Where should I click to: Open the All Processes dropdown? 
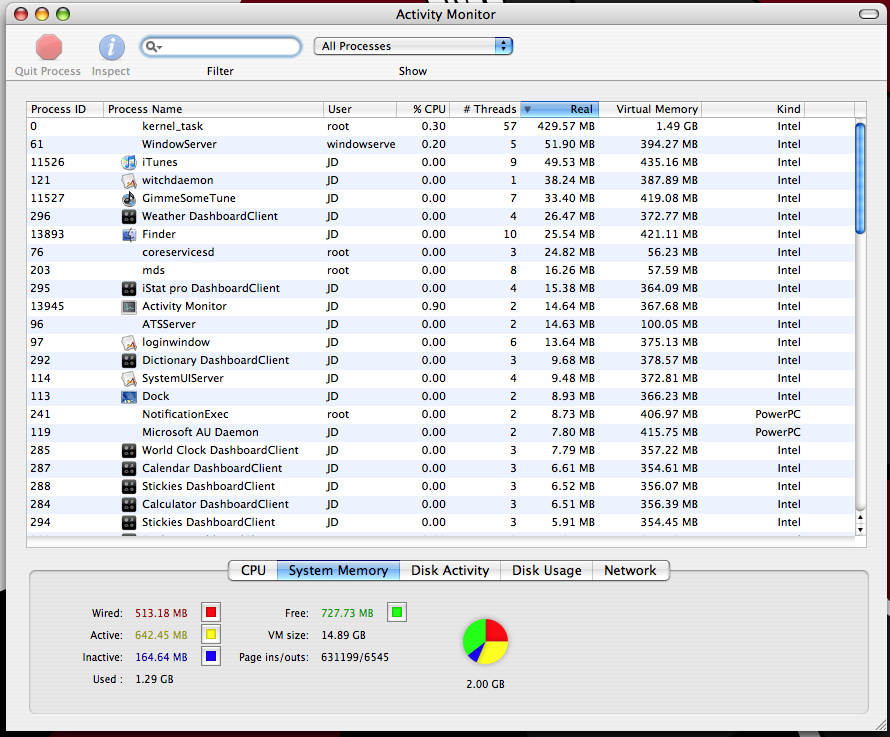pos(413,46)
